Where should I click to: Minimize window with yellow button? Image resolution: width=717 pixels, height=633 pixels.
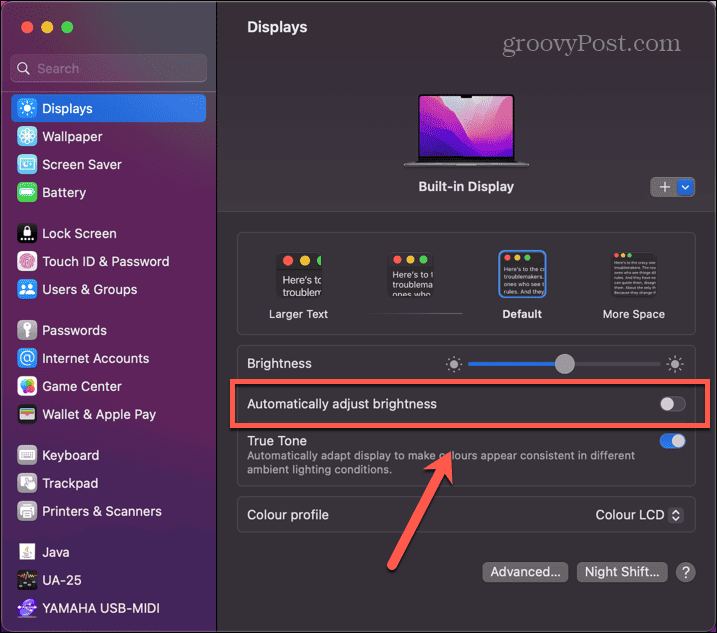[47, 27]
